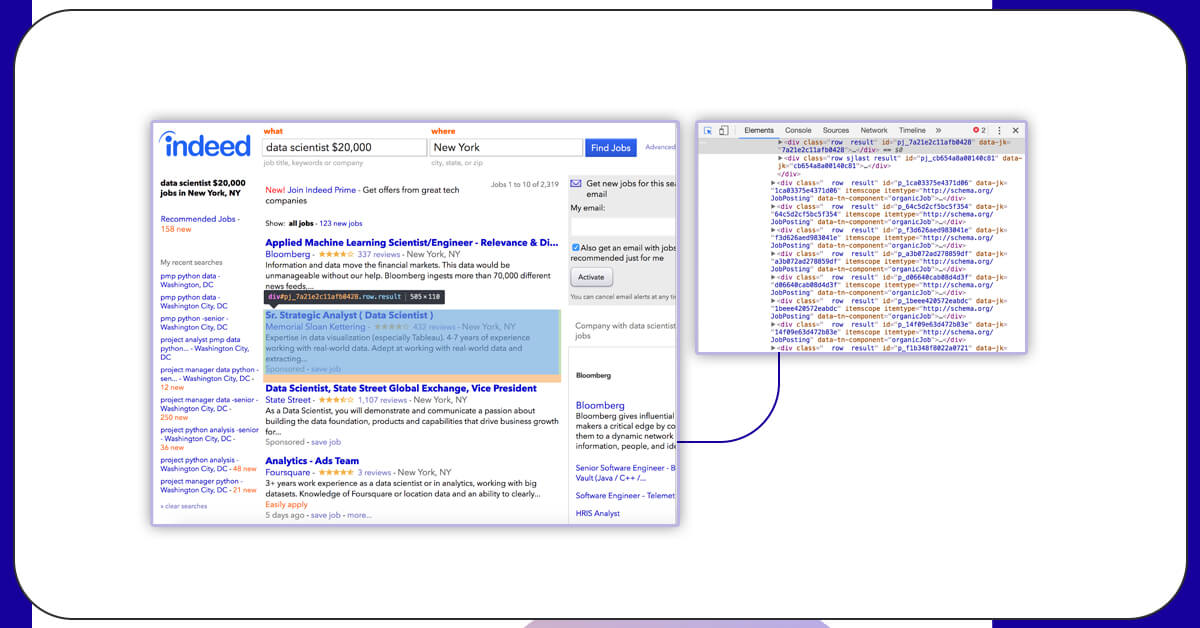Toggle the device toolbar icon in DevTools
The image size is (1200, 628).
pyautogui.click(x=724, y=130)
